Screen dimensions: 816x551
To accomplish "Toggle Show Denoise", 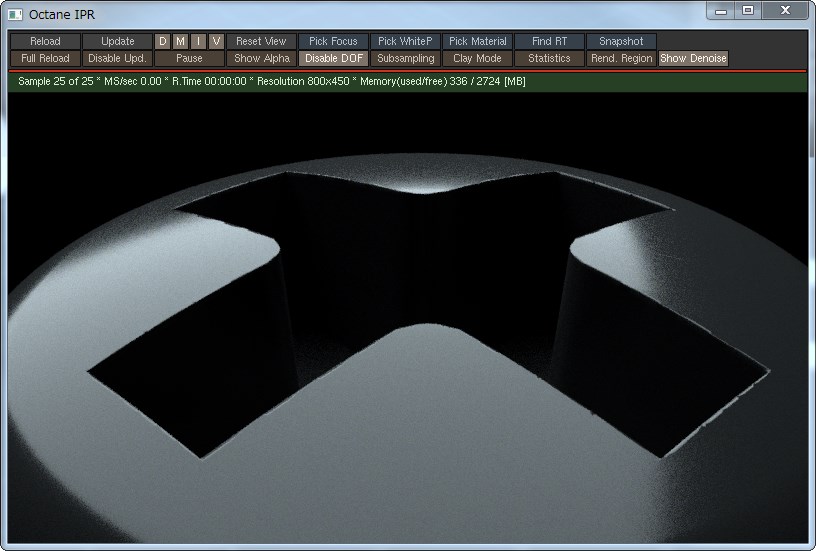I will click(693, 58).
